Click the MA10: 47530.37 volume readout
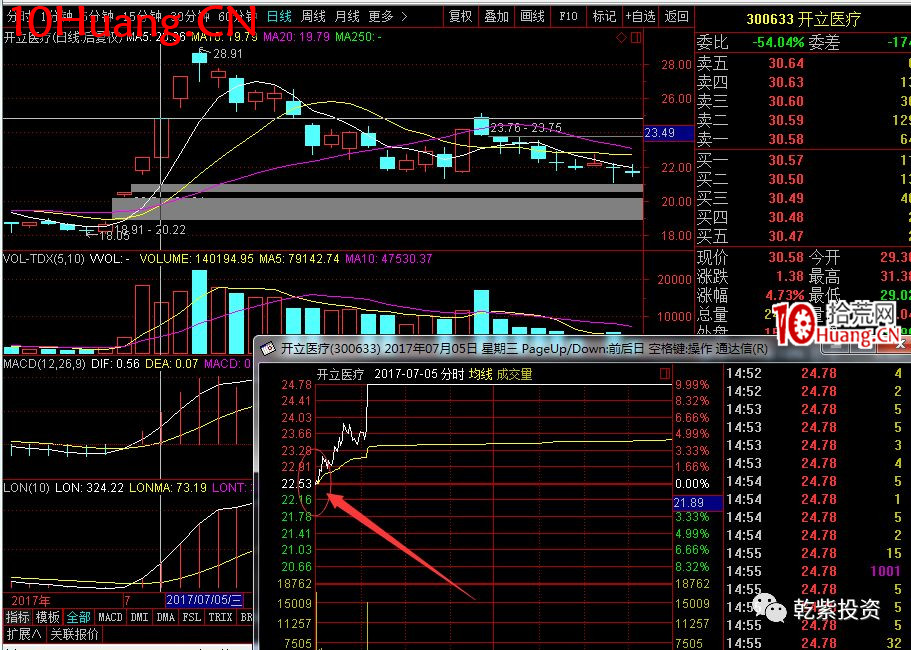The width and height of the screenshot is (911, 650). tap(389, 258)
